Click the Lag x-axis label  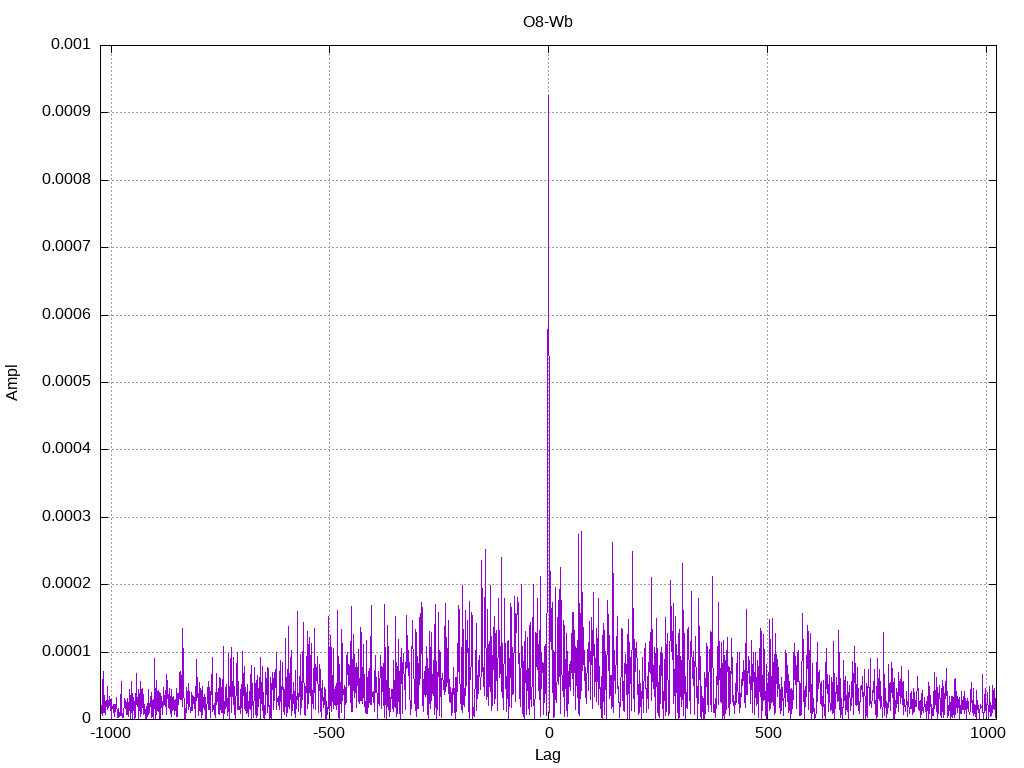click(x=547, y=755)
